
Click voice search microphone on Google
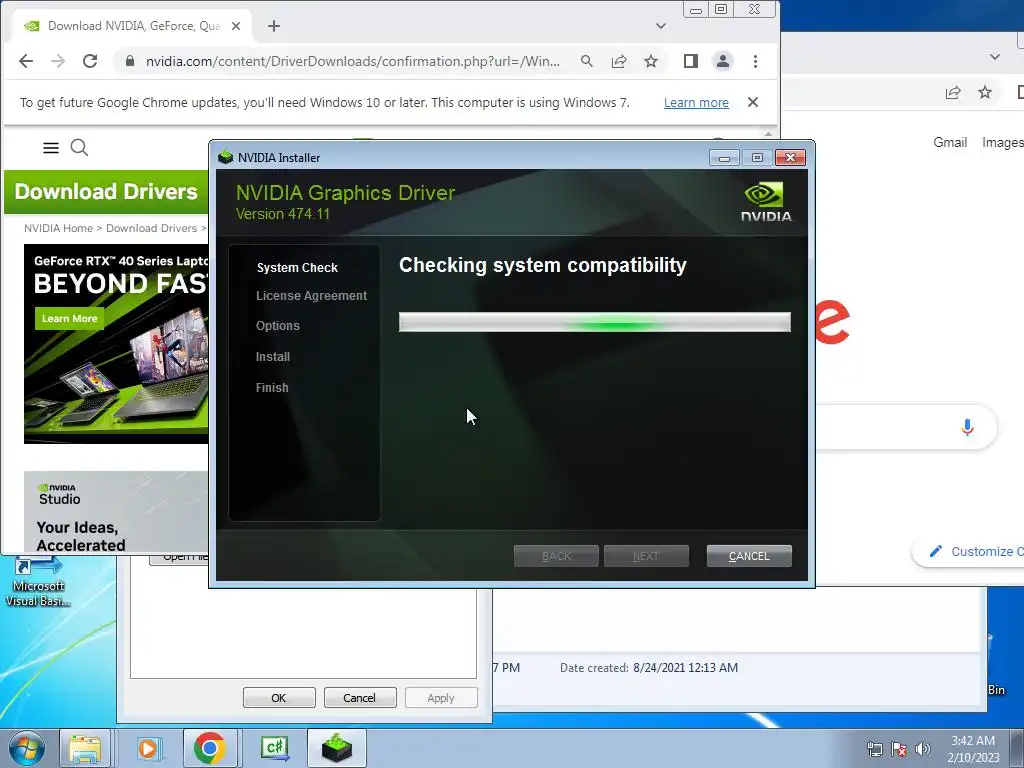coord(967,427)
